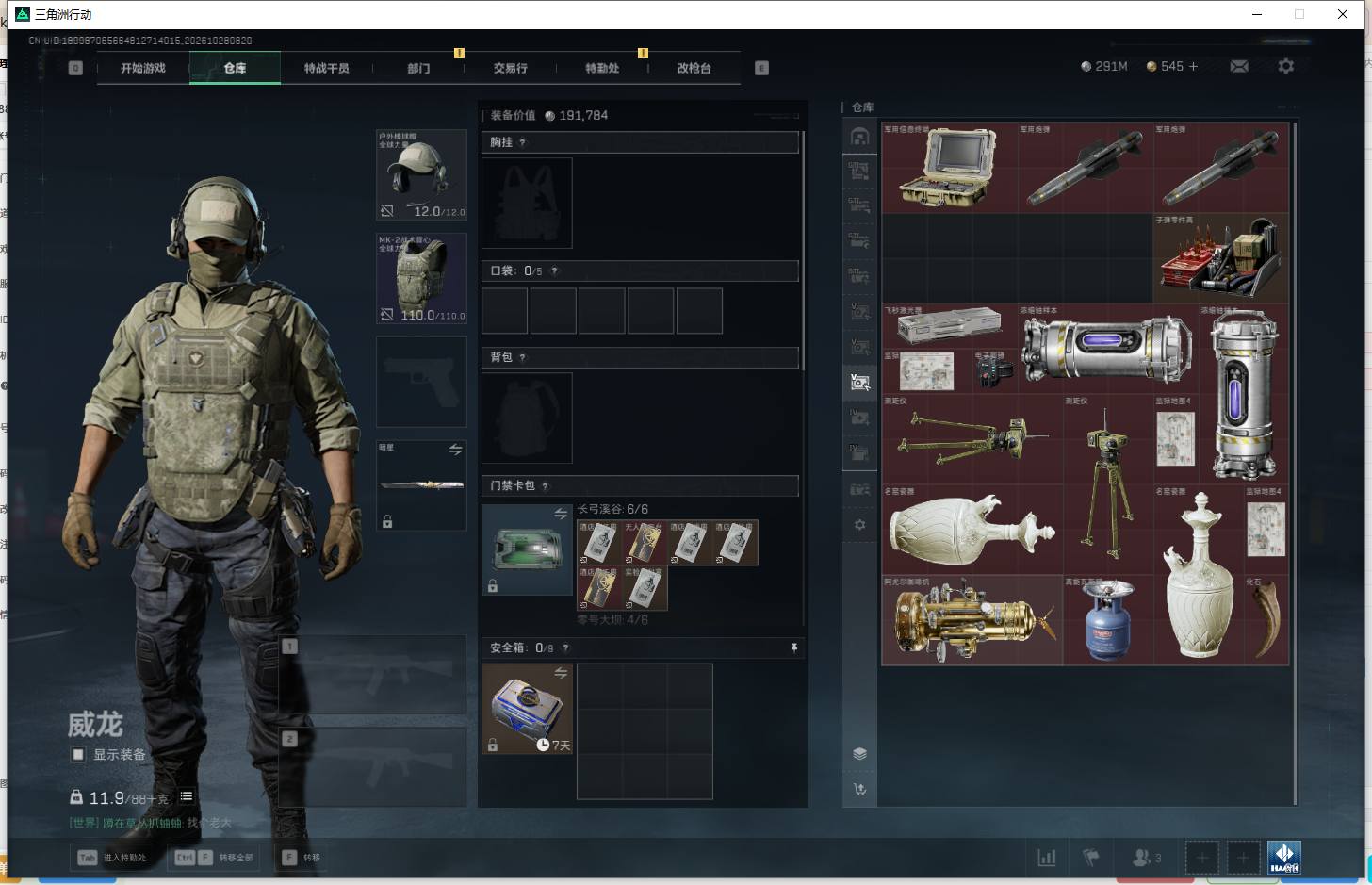Click the MK-2 armor vest slot
This screenshot has height=885, width=1372.
(x=421, y=278)
